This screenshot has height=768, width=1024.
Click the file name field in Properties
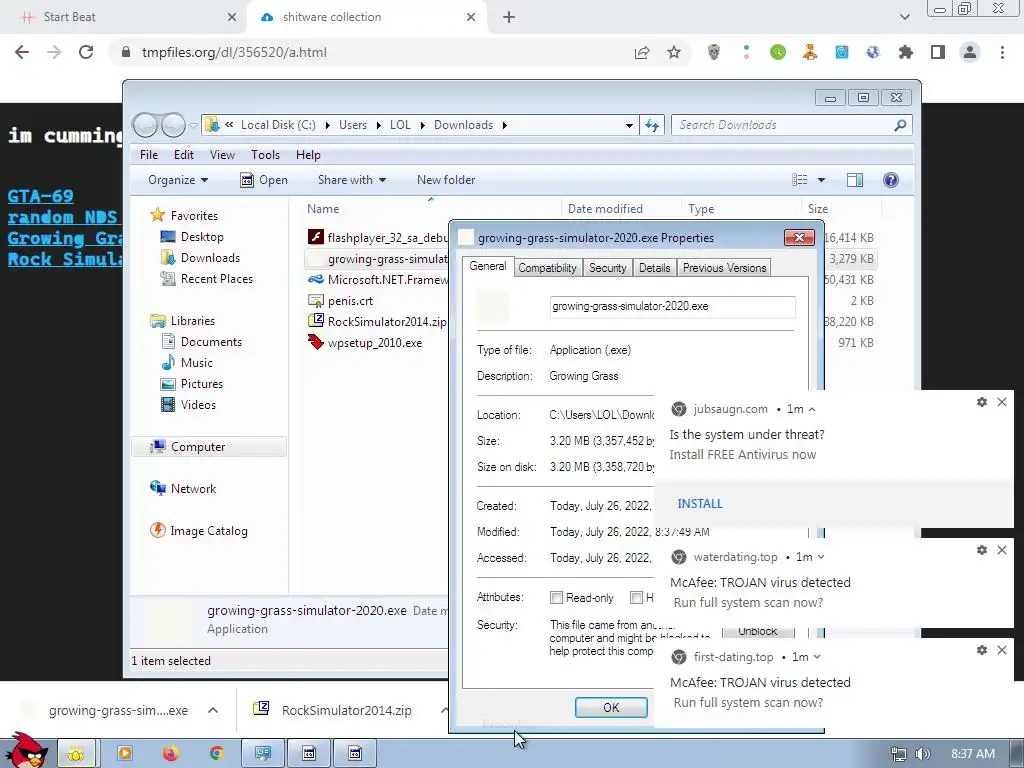[672, 306]
